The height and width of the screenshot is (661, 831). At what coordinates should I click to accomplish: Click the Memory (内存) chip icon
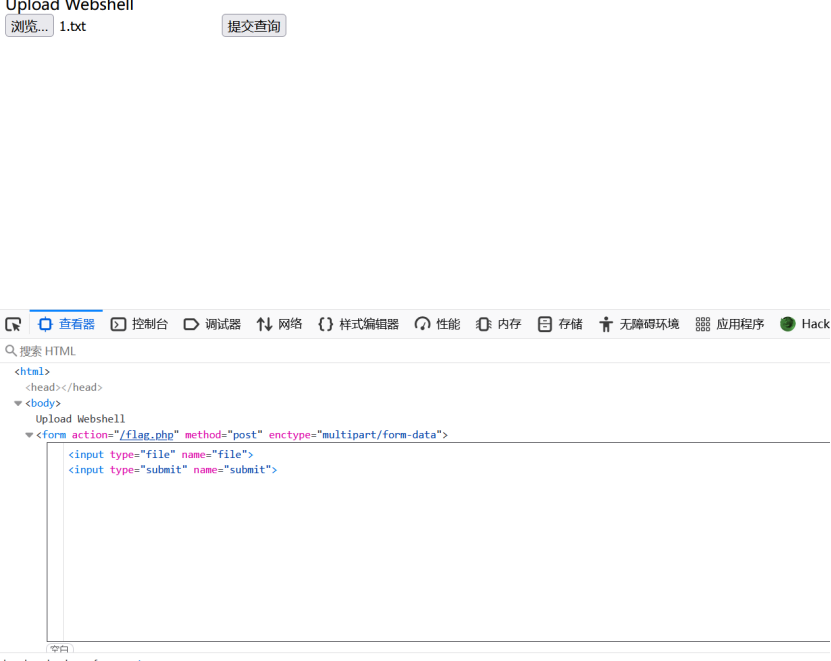pos(483,324)
